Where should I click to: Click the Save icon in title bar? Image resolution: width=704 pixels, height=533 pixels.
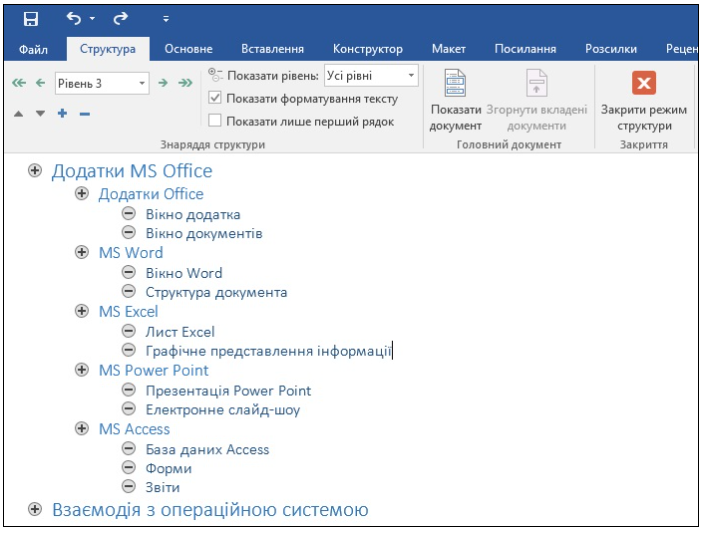click(x=31, y=18)
